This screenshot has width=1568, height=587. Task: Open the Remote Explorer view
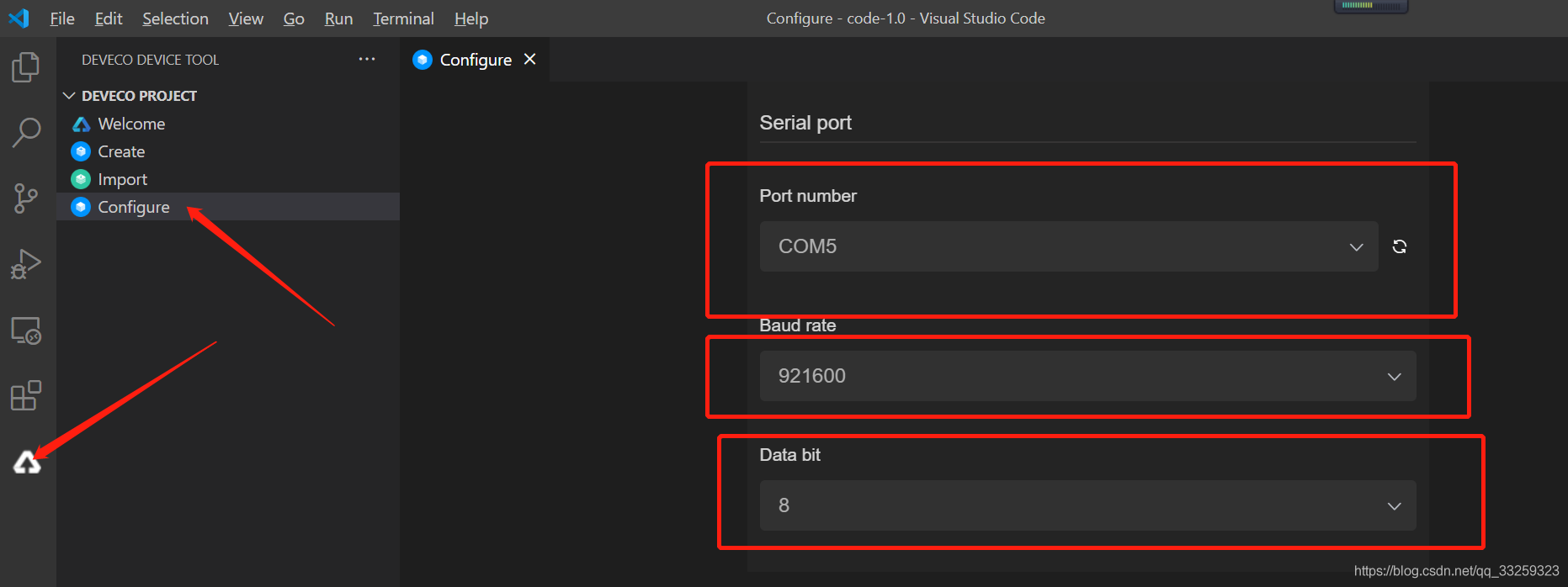point(26,331)
